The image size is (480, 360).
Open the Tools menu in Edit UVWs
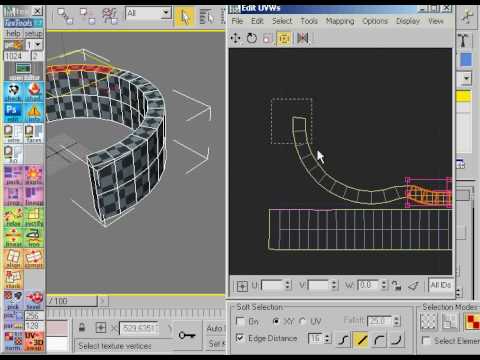tap(309, 21)
